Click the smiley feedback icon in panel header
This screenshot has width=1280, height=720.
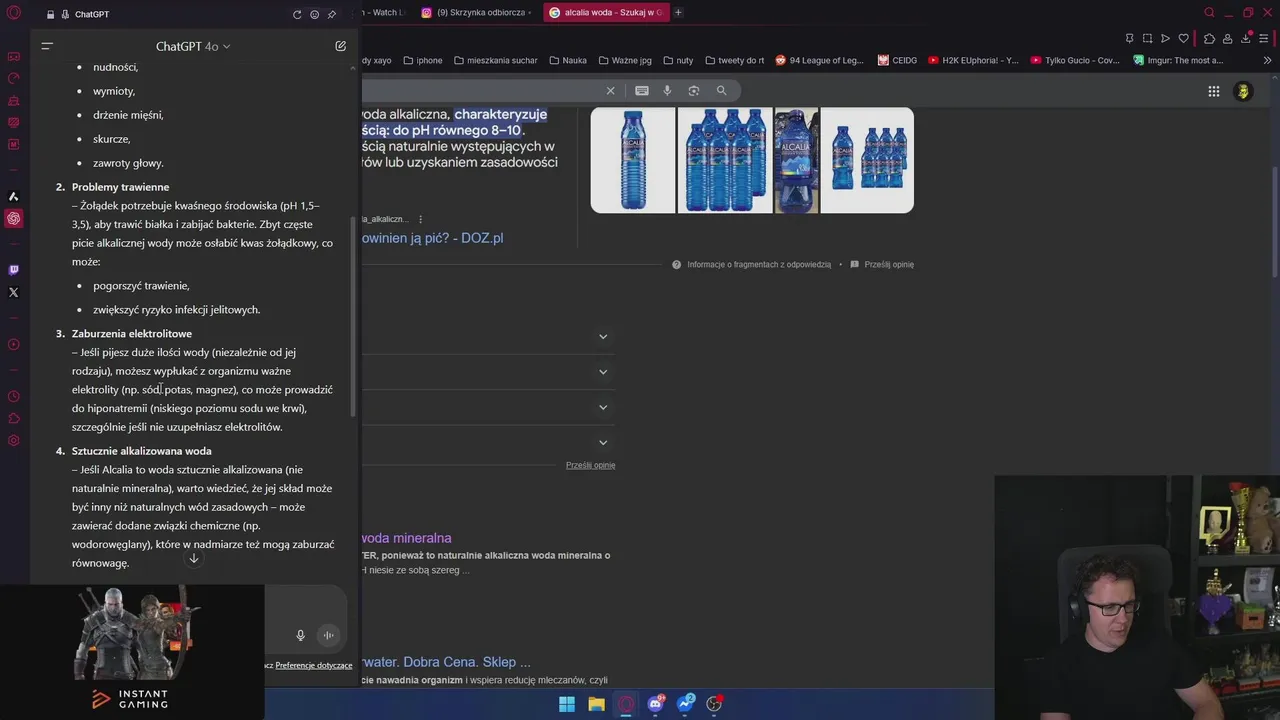coord(314,14)
